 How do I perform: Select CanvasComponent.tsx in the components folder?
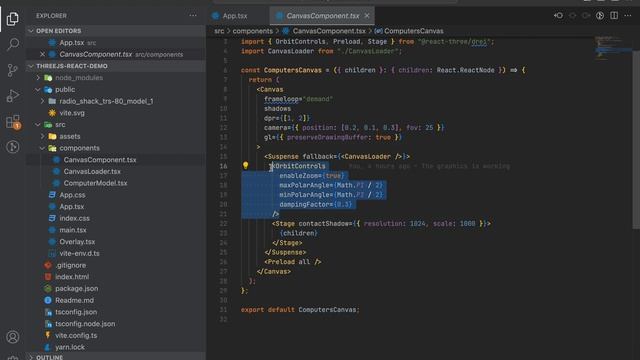click(x=100, y=160)
